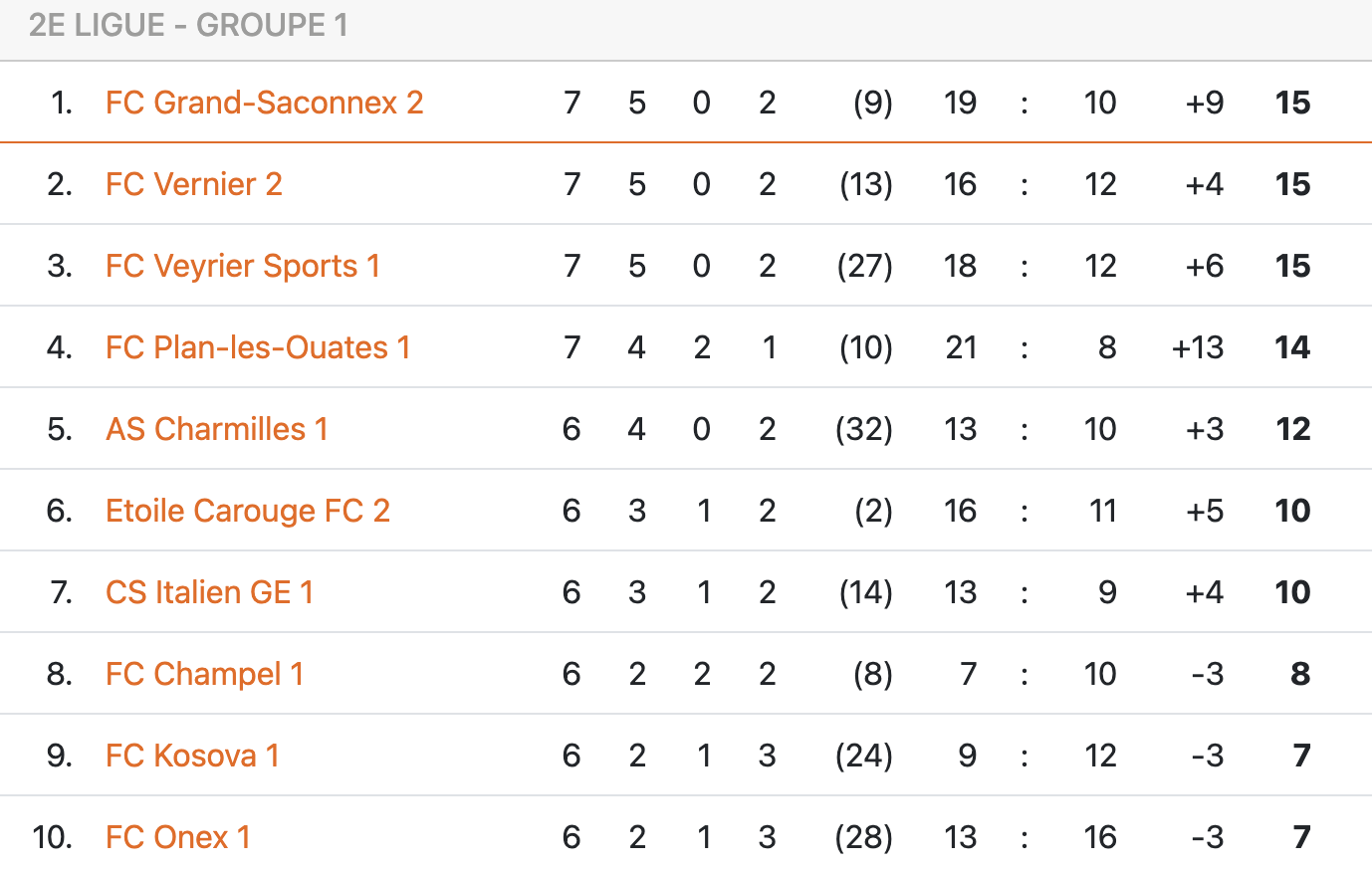This screenshot has height=870, width=1372.
Task: Select the FC Kosova 1 team link
Action: [192, 756]
